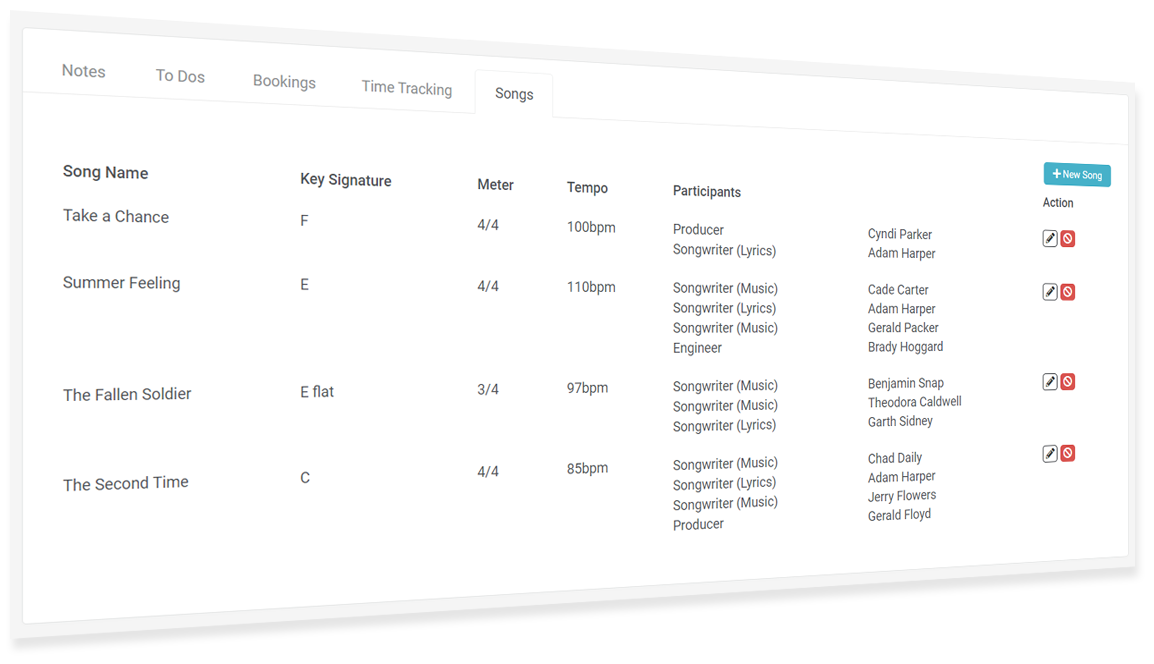Edit The Second Time song

[1050, 453]
